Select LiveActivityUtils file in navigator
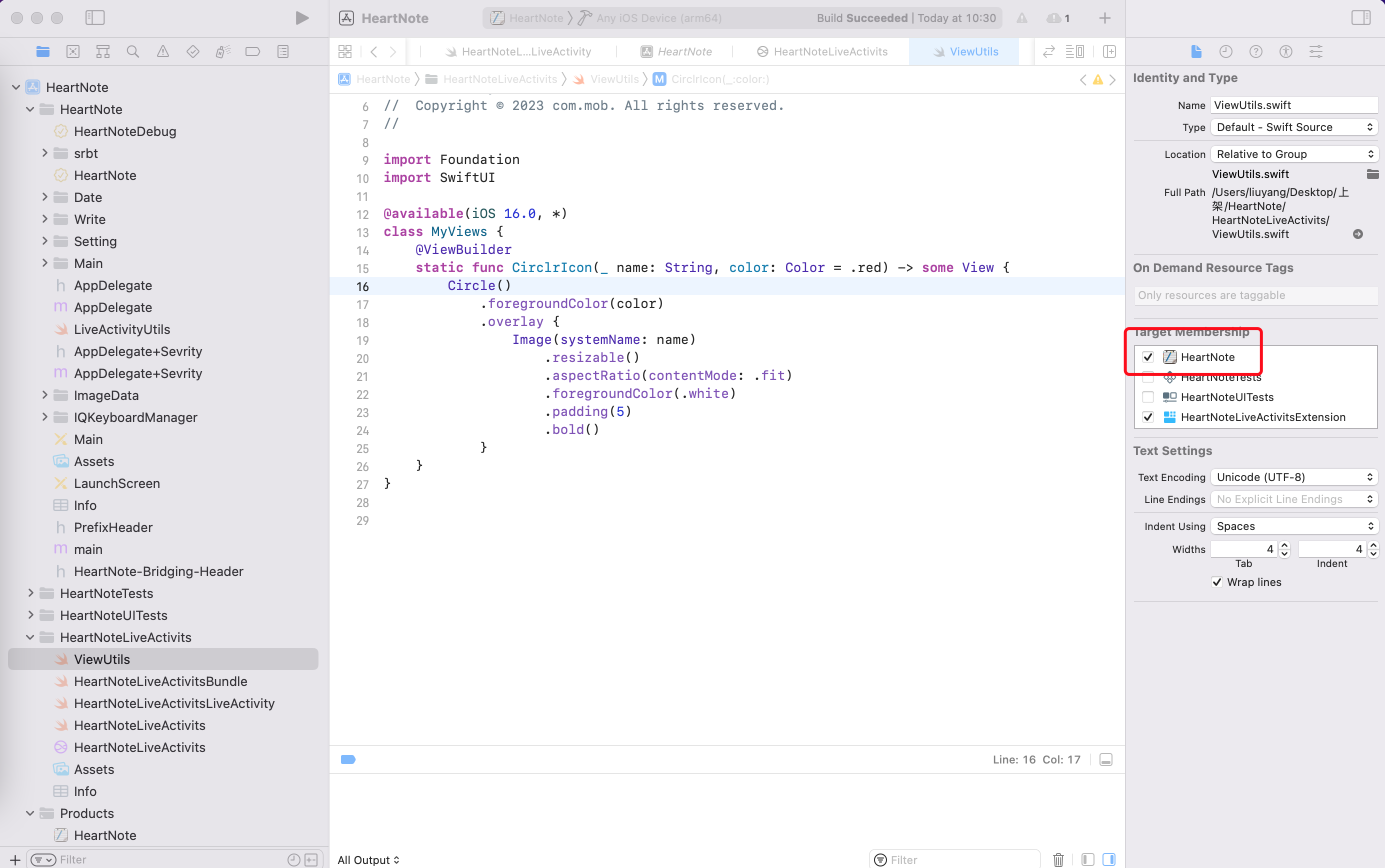Image resolution: width=1385 pixels, height=868 pixels. click(121, 329)
